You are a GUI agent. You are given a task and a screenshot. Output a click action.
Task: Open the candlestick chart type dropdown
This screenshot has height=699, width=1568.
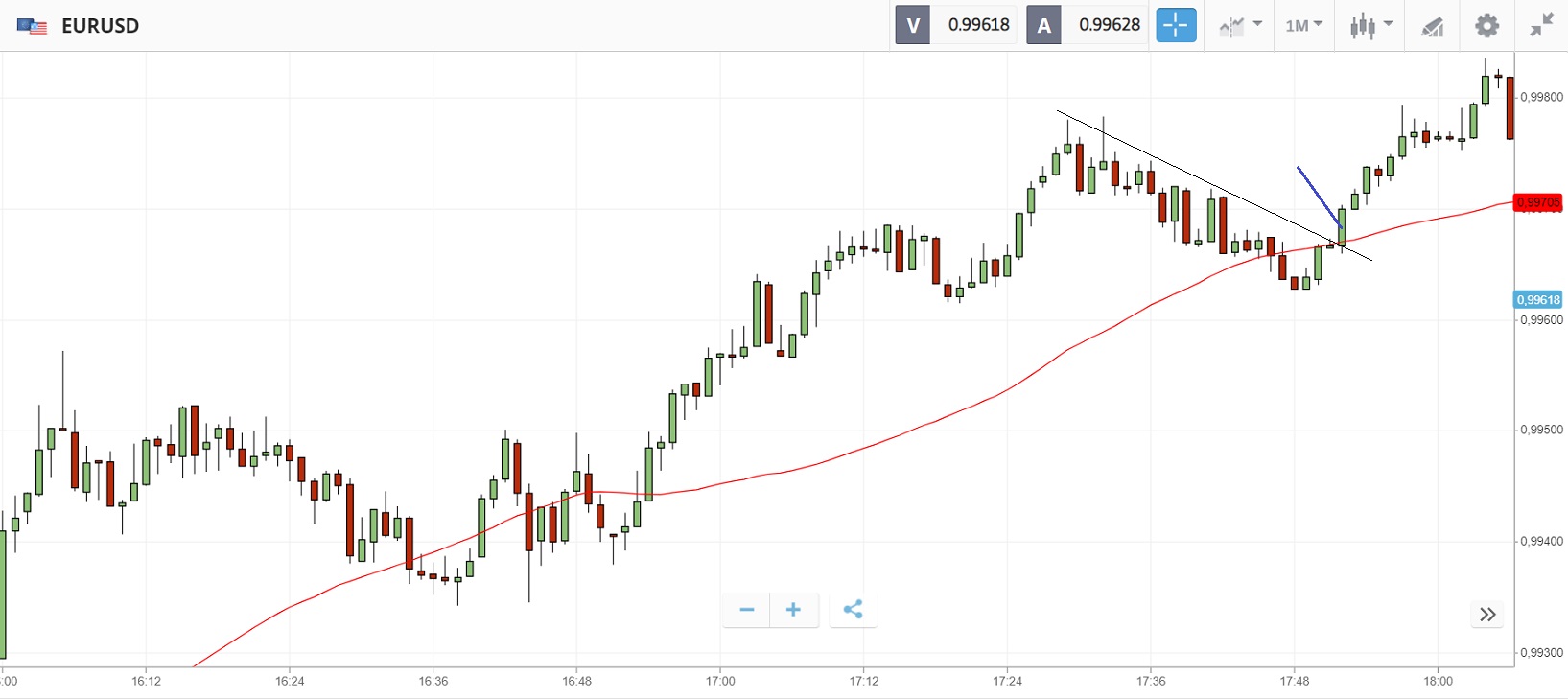point(1370,26)
